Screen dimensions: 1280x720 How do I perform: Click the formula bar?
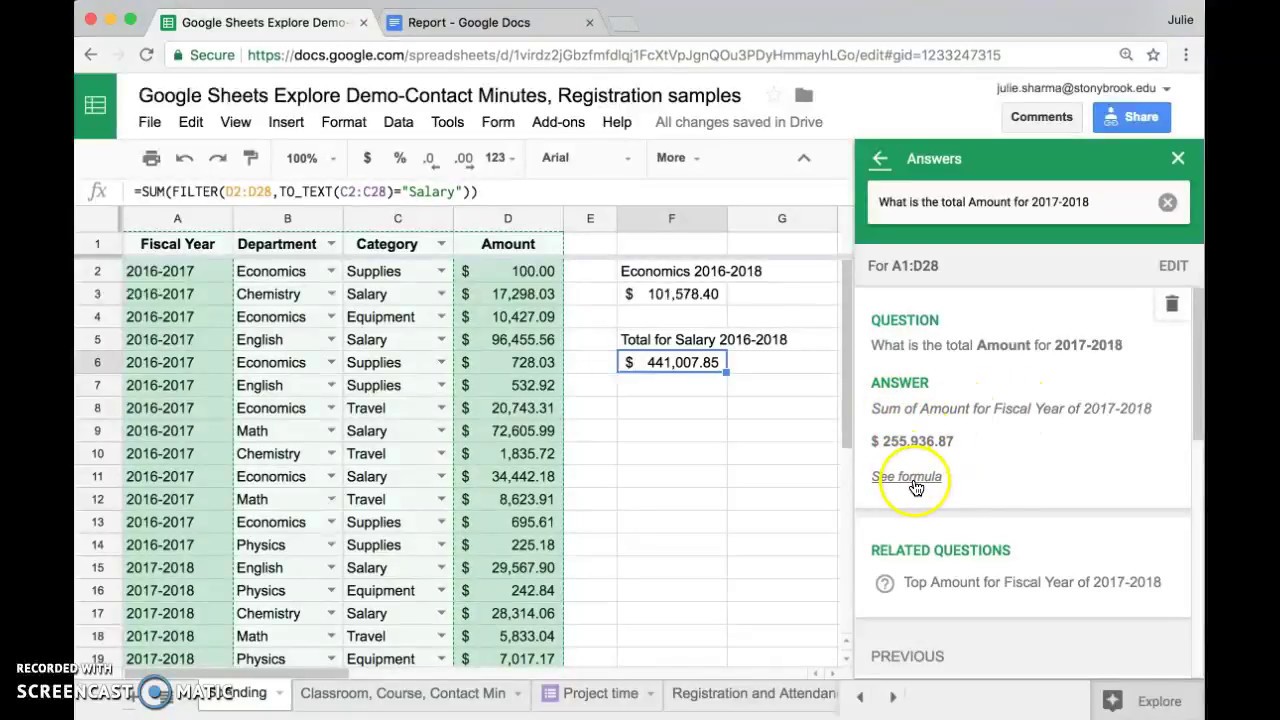pos(480,191)
